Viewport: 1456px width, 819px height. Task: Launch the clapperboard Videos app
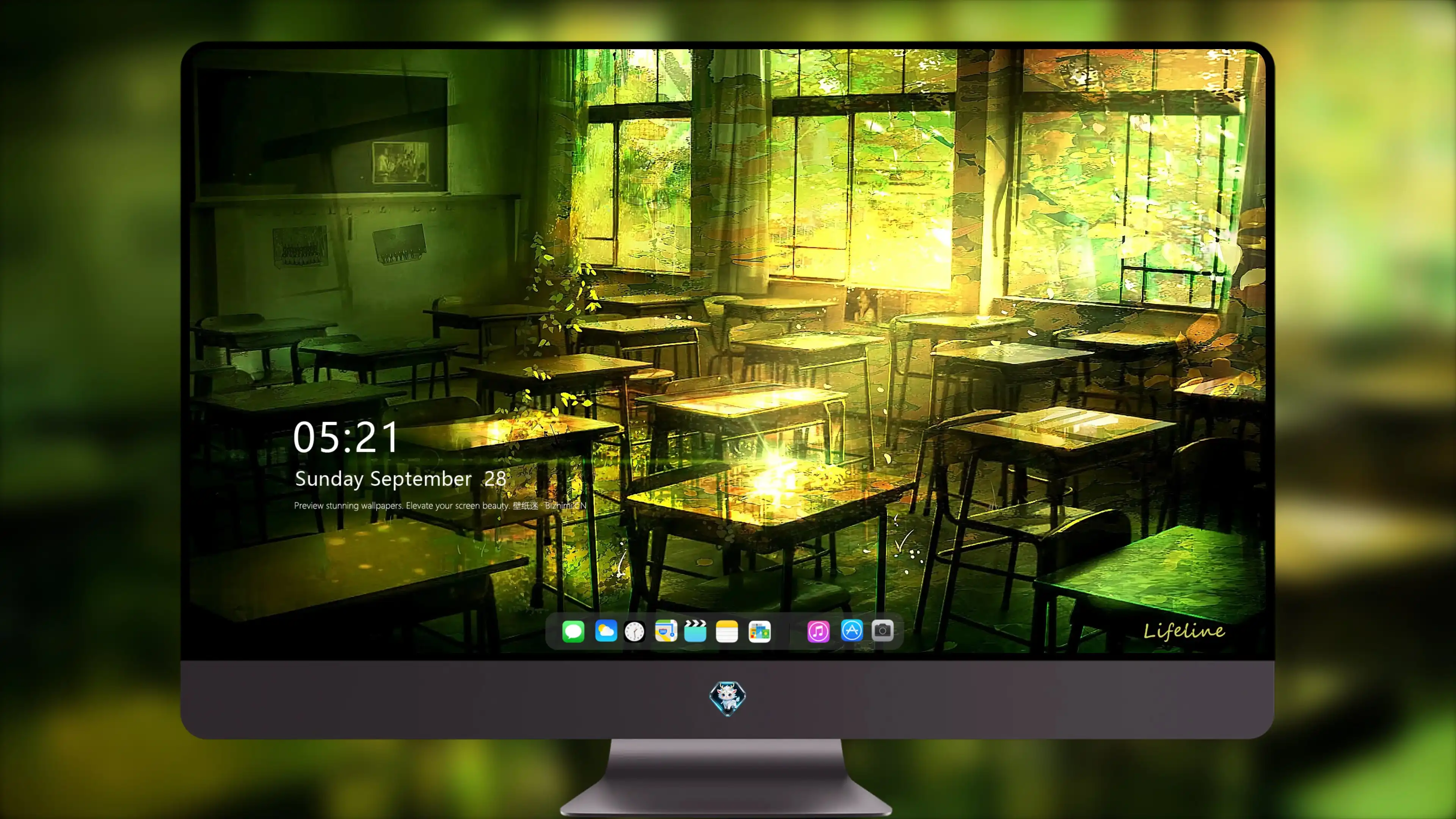(695, 631)
